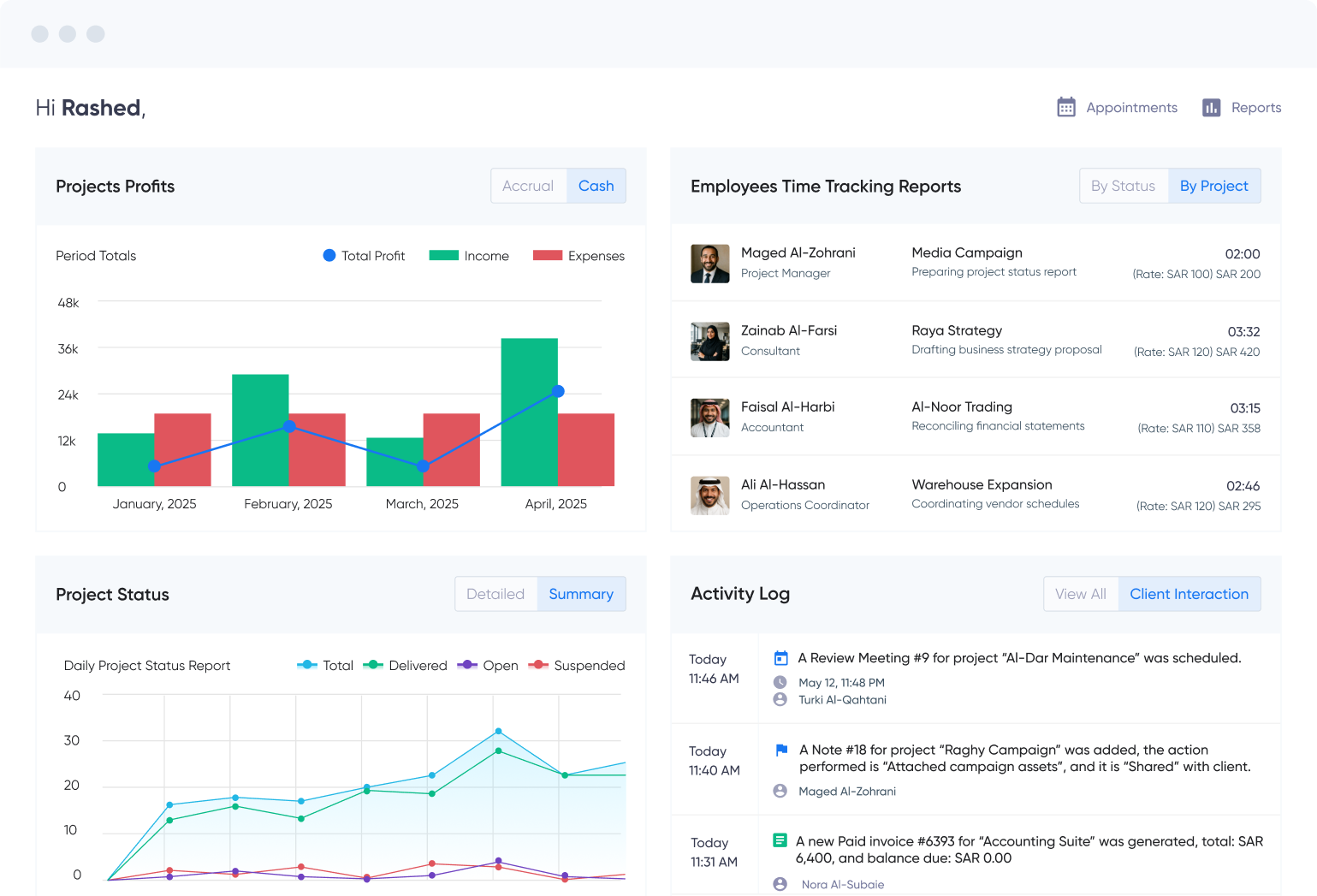Click Zainab Al-Farsi's profile photo
This screenshot has height=896, width=1317.
click(709, 341)
